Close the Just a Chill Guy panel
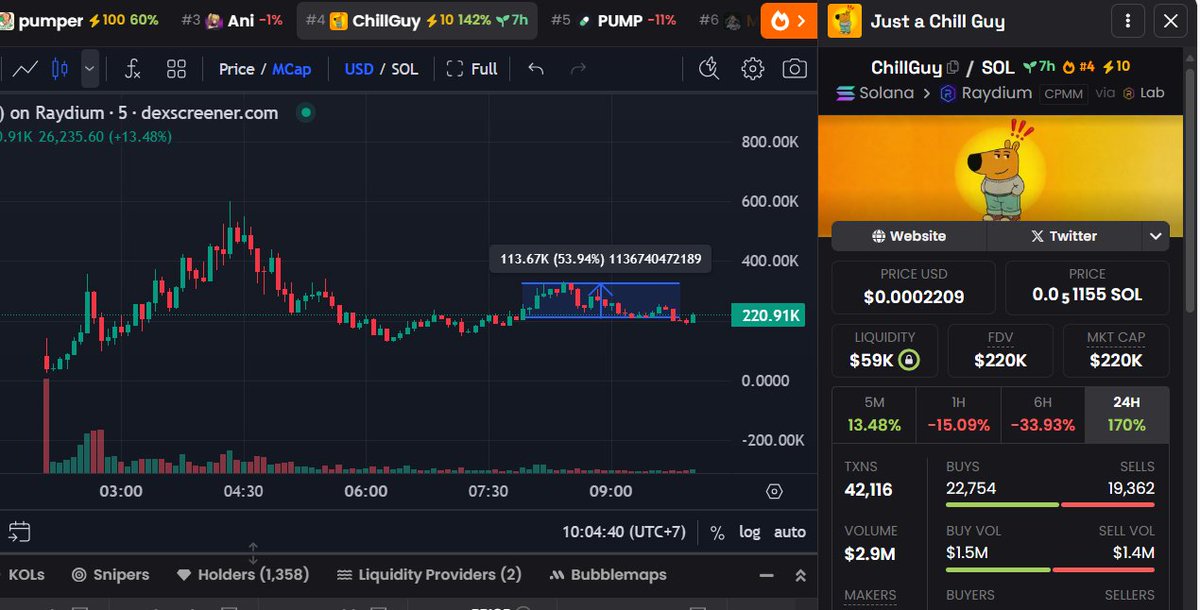 click(1171, 21)
